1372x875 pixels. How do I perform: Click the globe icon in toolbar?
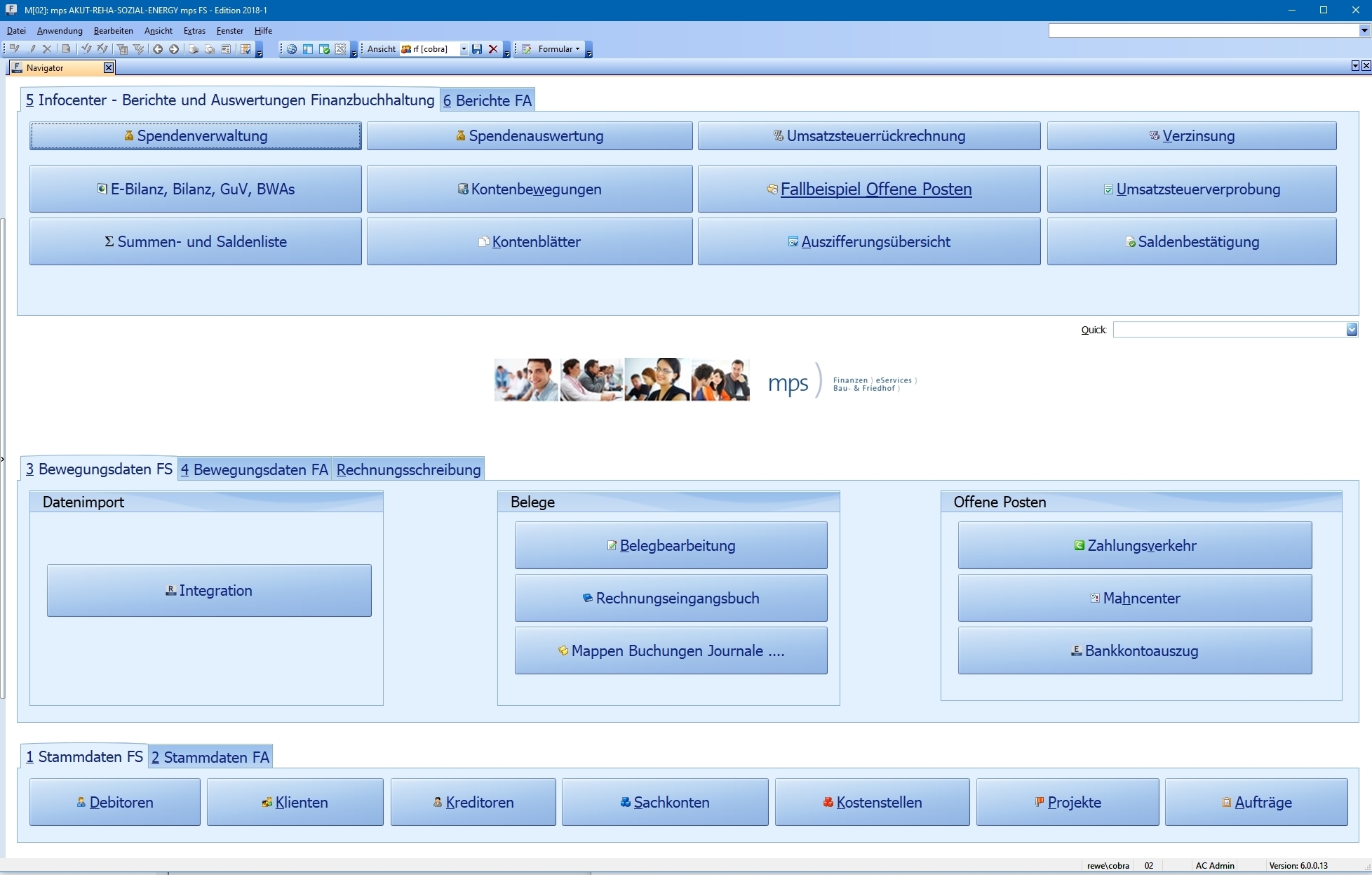(291, 49)
